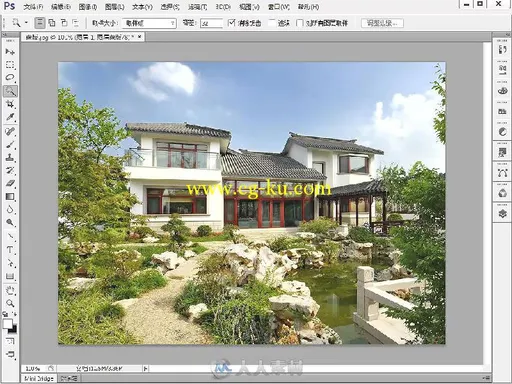
Task: Swap foreground and background colors
Action: pos(14,314)
